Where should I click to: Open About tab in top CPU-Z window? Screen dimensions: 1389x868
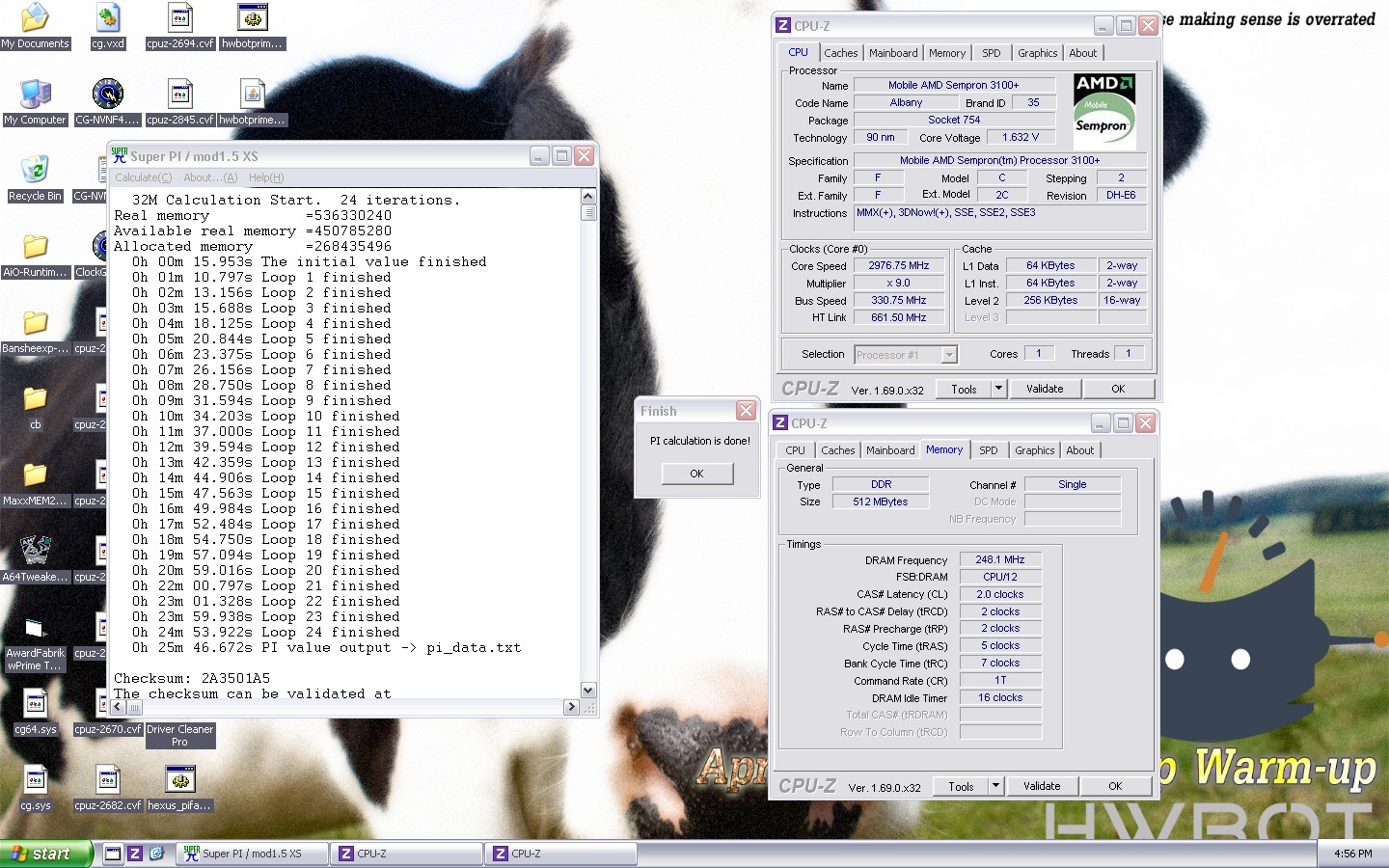click(1083, 53)
